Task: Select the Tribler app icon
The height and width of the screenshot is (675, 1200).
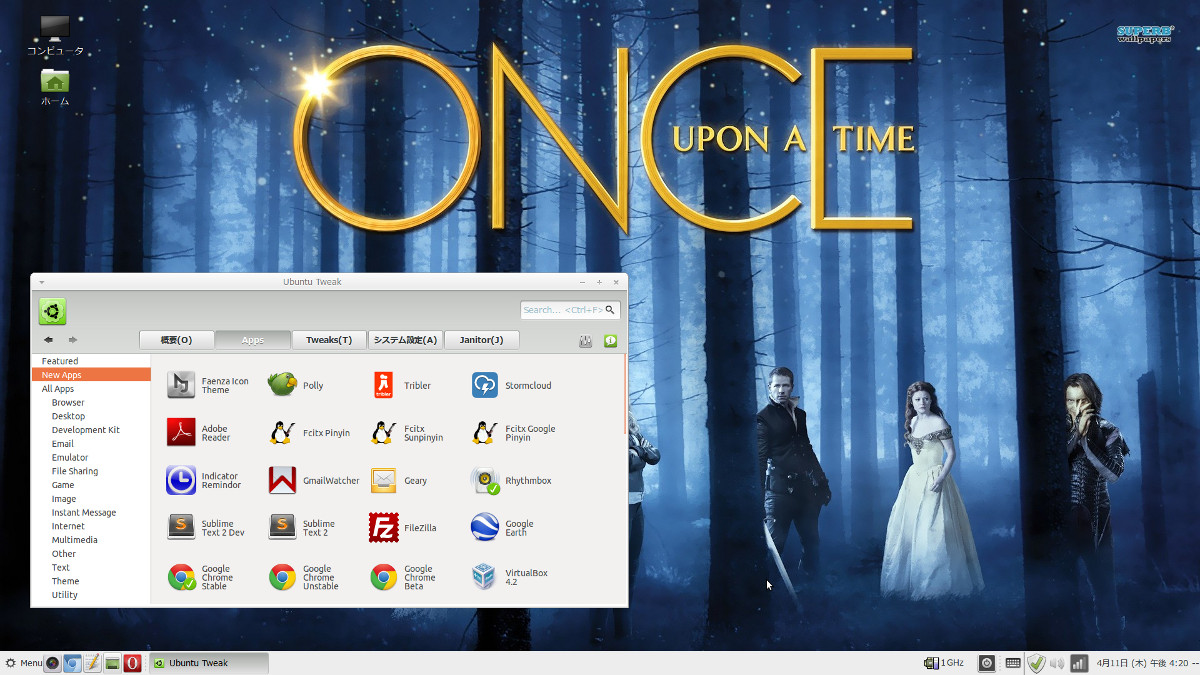Action: (x=384, y=385)
